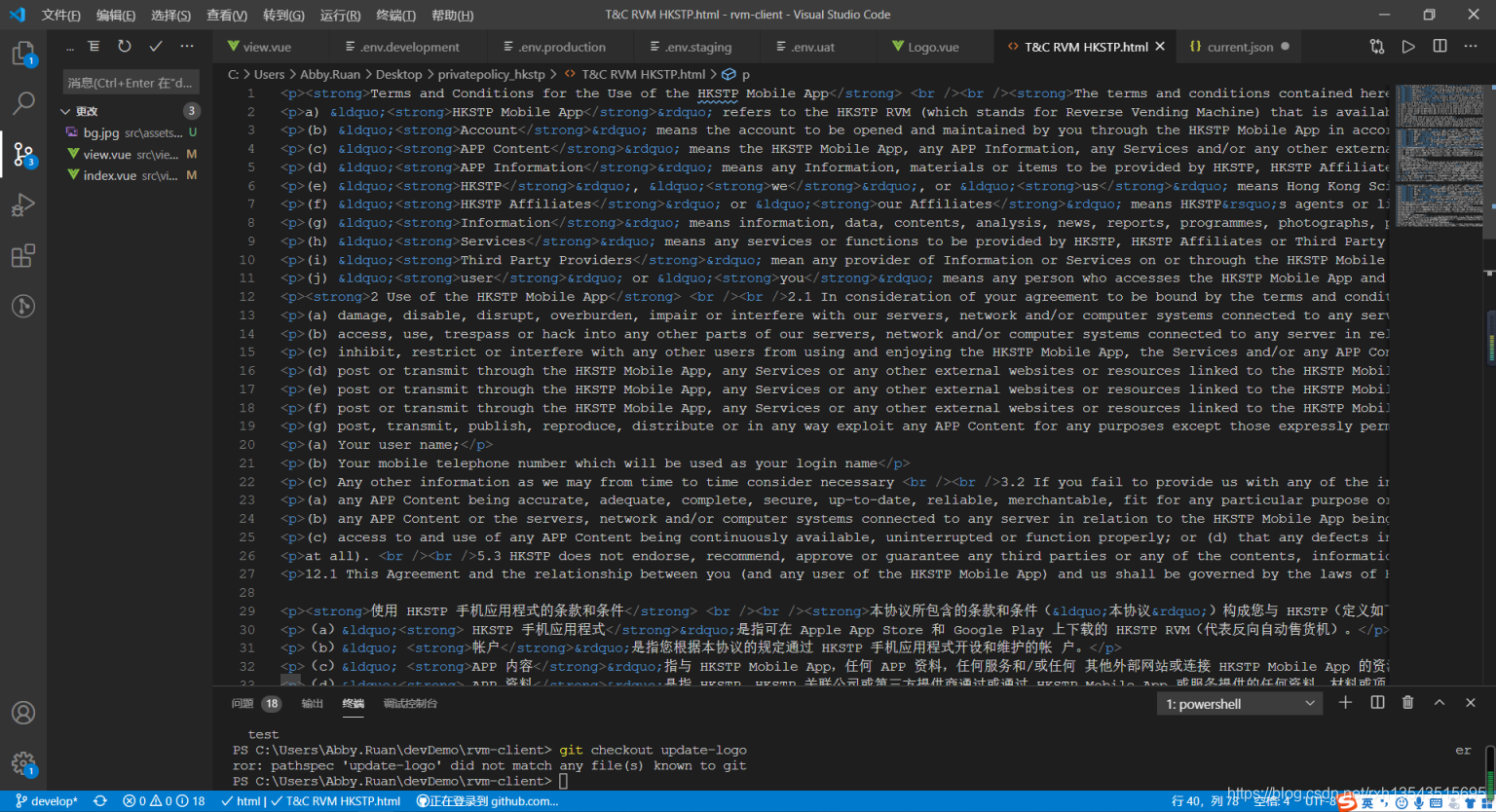Split the editor to the right
Image resolution: width=1496 pixels, height=812 pixels.
tap(1440, 46)
